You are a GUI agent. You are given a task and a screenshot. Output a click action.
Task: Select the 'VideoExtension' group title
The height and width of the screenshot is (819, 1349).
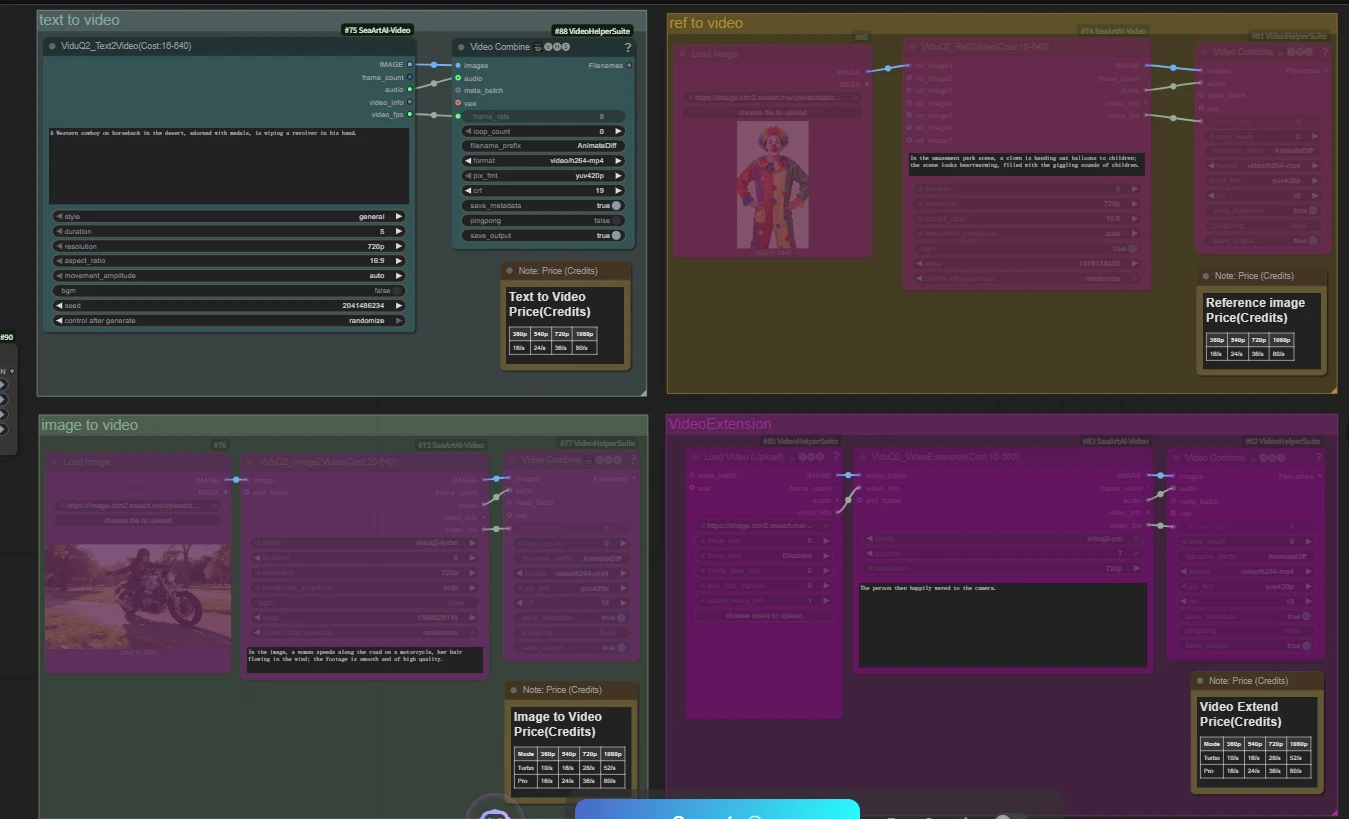[x=720, y=424]
